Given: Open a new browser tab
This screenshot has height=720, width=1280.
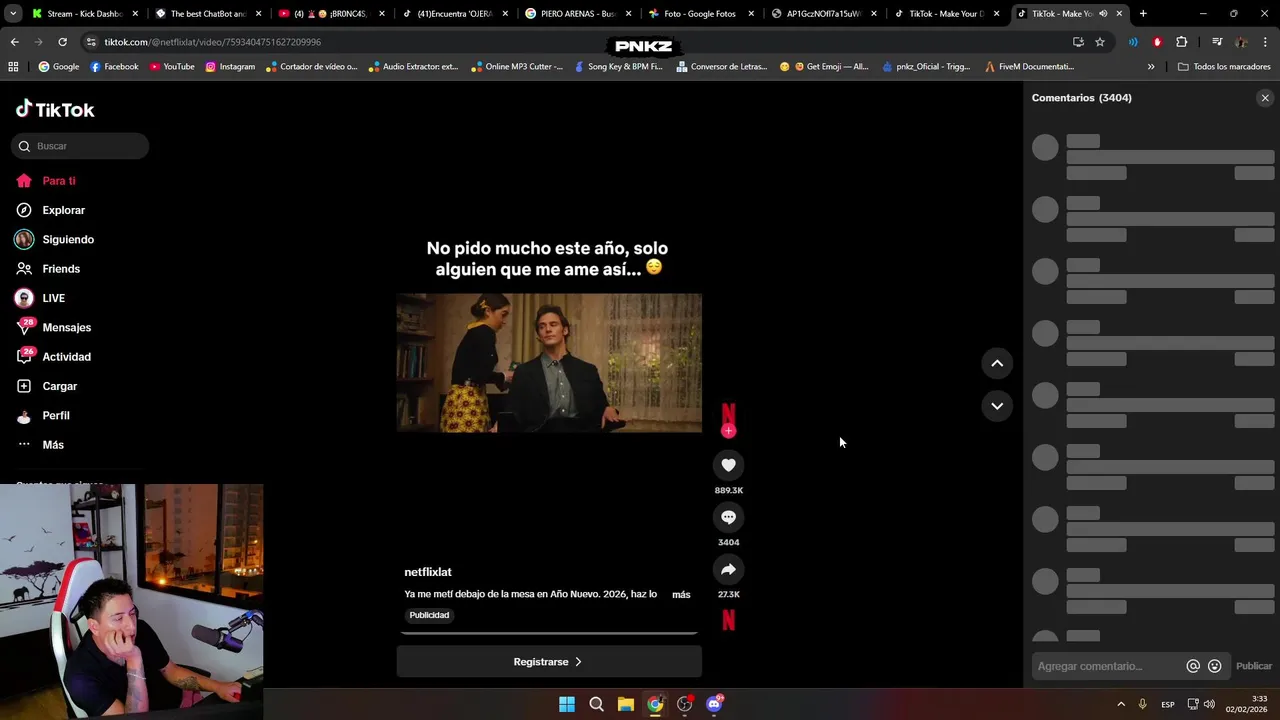Looking at the screenshot, I should pyautogui.click(x=1143, y=14).
